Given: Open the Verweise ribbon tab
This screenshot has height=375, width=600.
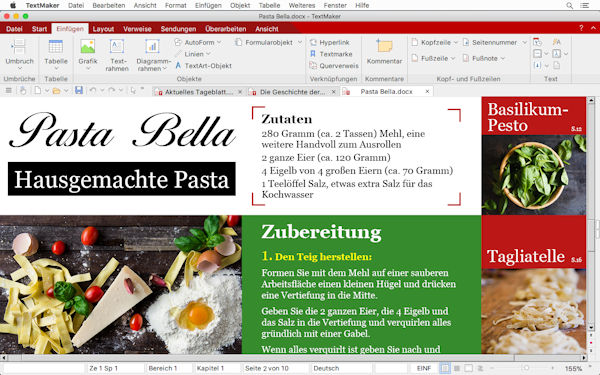Looking at the screenshot, I should [137, 29].
